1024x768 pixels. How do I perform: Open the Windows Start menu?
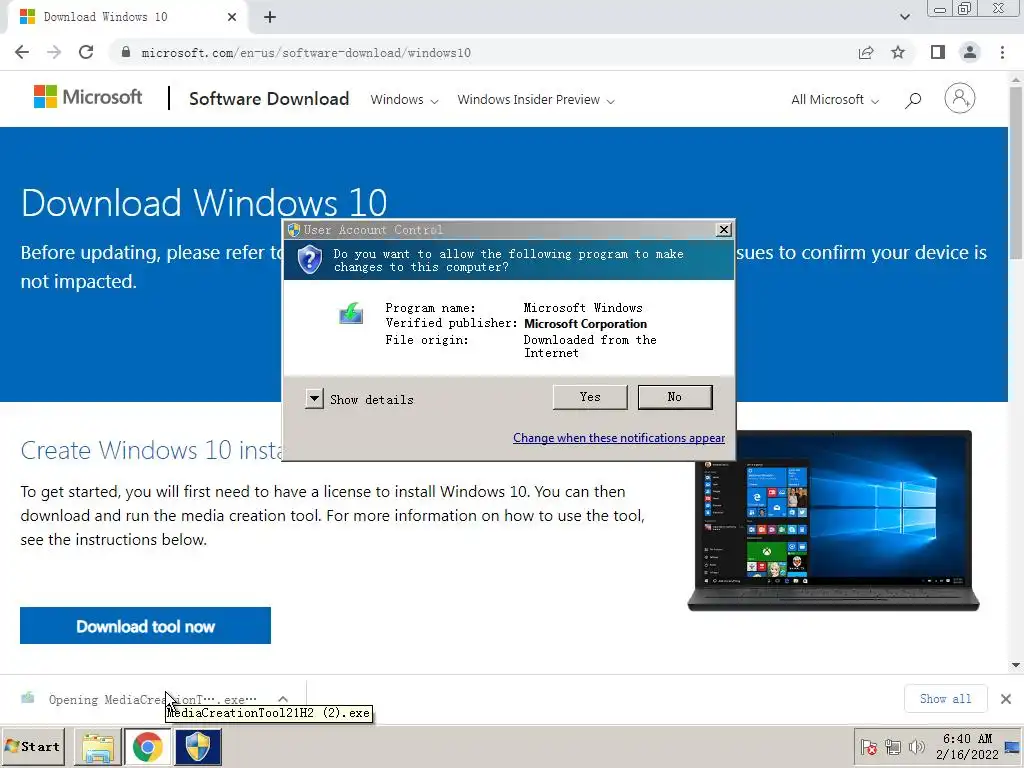(33, 746)
